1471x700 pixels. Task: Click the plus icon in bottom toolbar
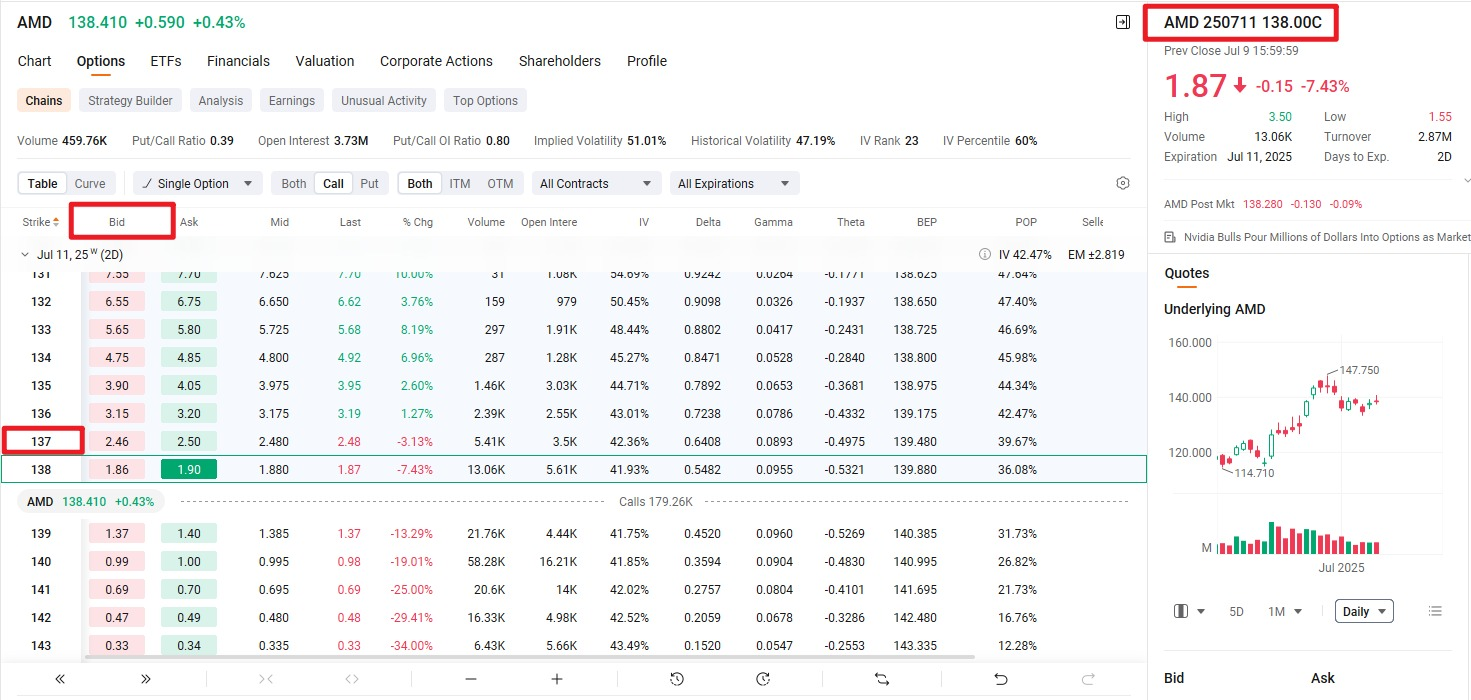(557, 679)
